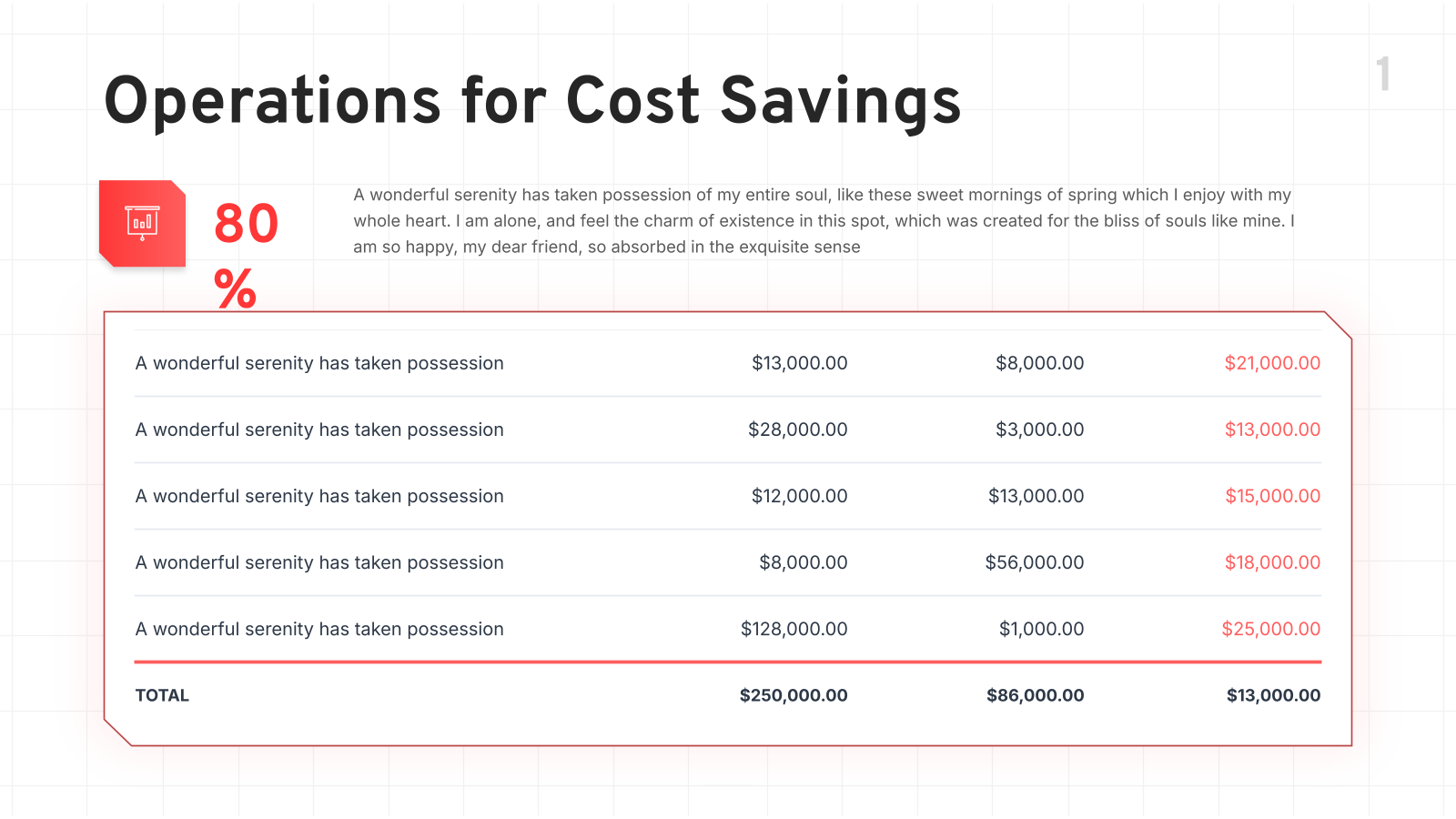Click the $3,000.00 table cell
The image size is (1456, 819).
pos(1039,430)
